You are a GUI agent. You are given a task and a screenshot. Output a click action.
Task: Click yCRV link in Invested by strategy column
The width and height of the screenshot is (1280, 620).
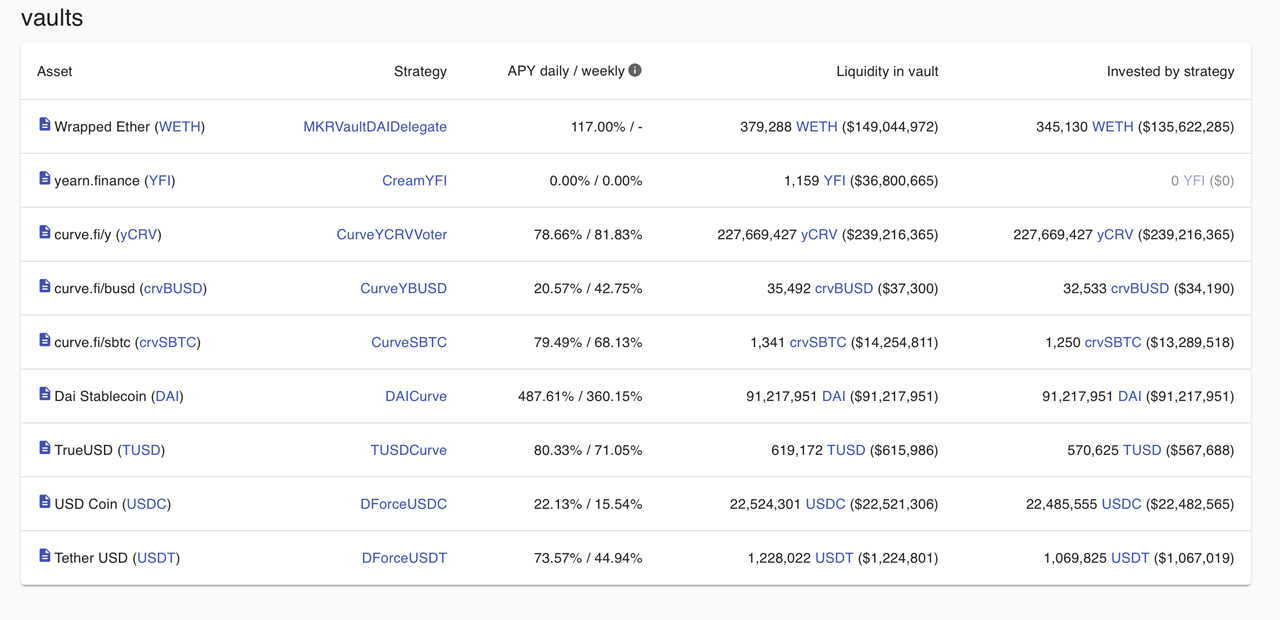tap(1115, 235)
